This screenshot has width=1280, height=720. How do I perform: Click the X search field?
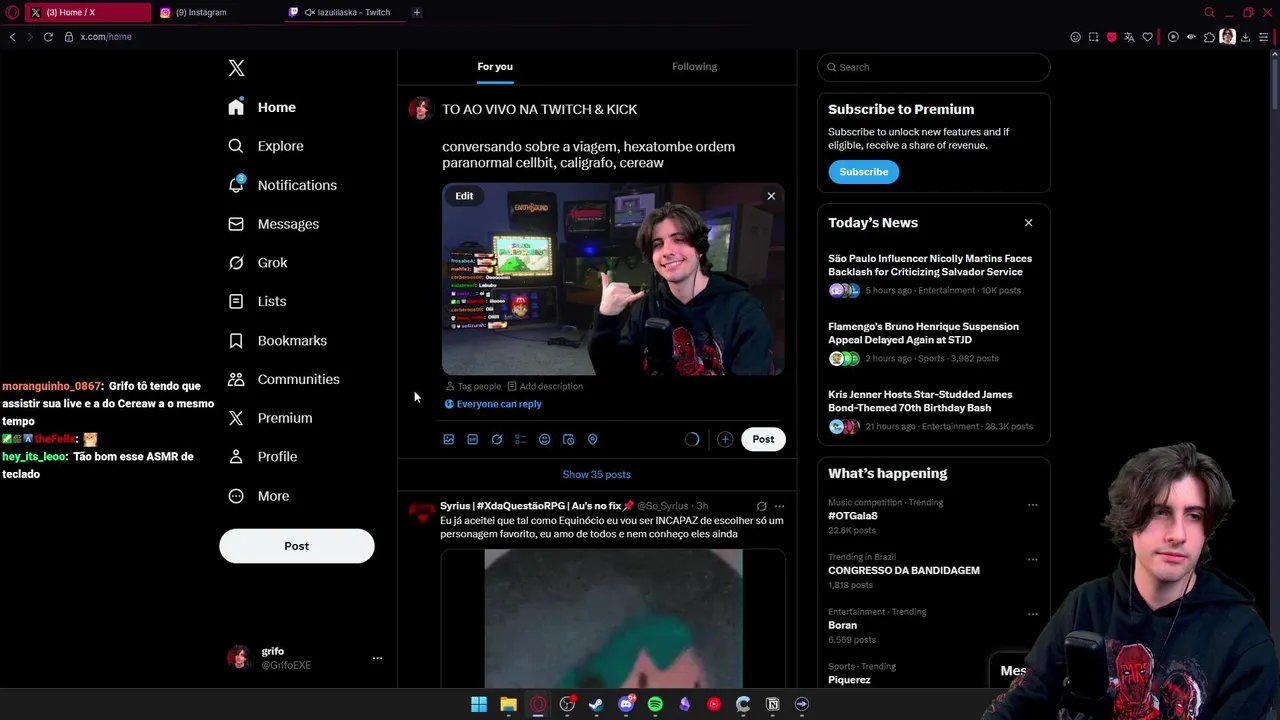pyautogui.click(x=934, y=67)
